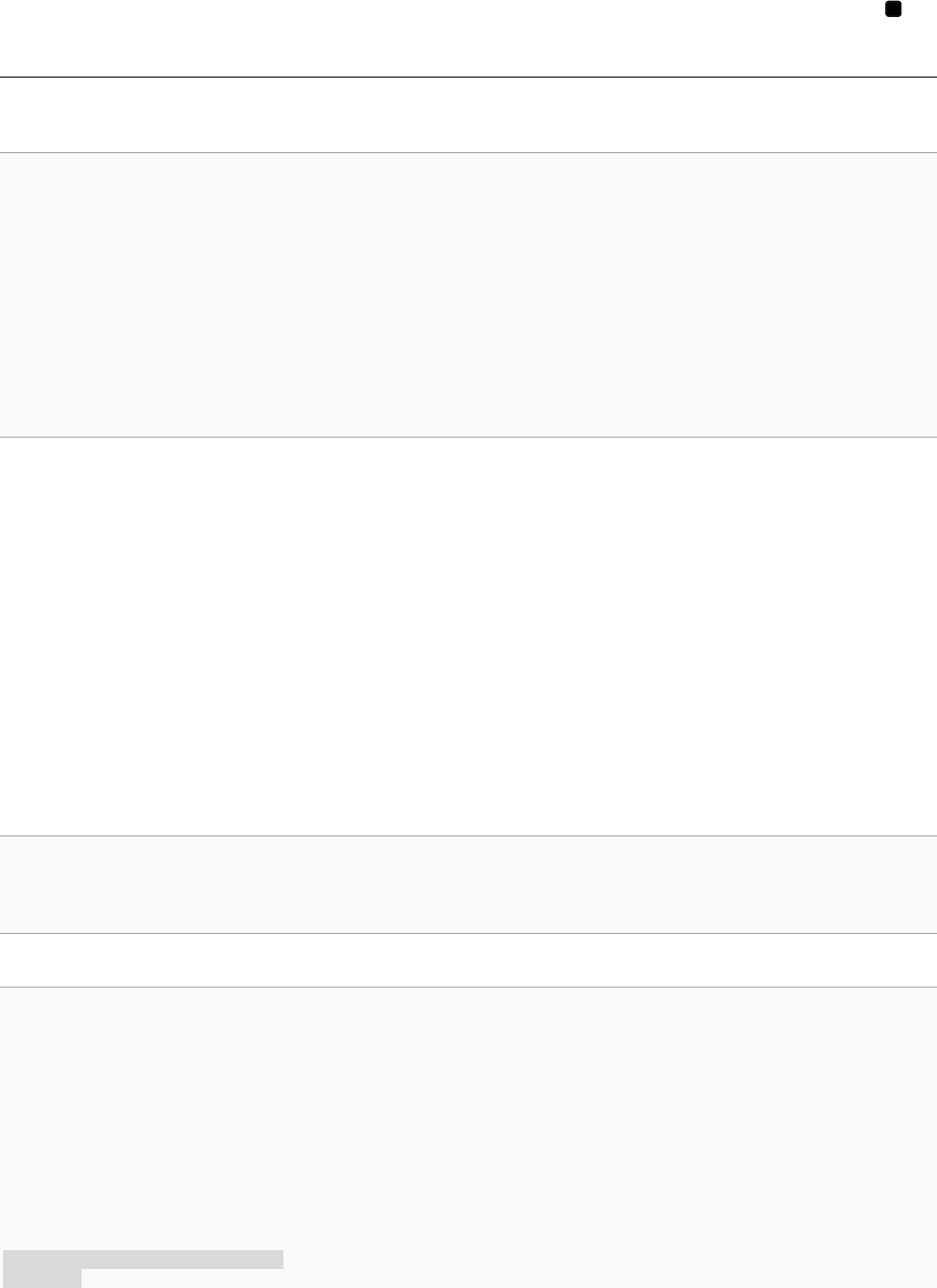Screen dimensions: 937x1288
Task: Click the bottom border of first gray panel
Action: click(468, 438)
